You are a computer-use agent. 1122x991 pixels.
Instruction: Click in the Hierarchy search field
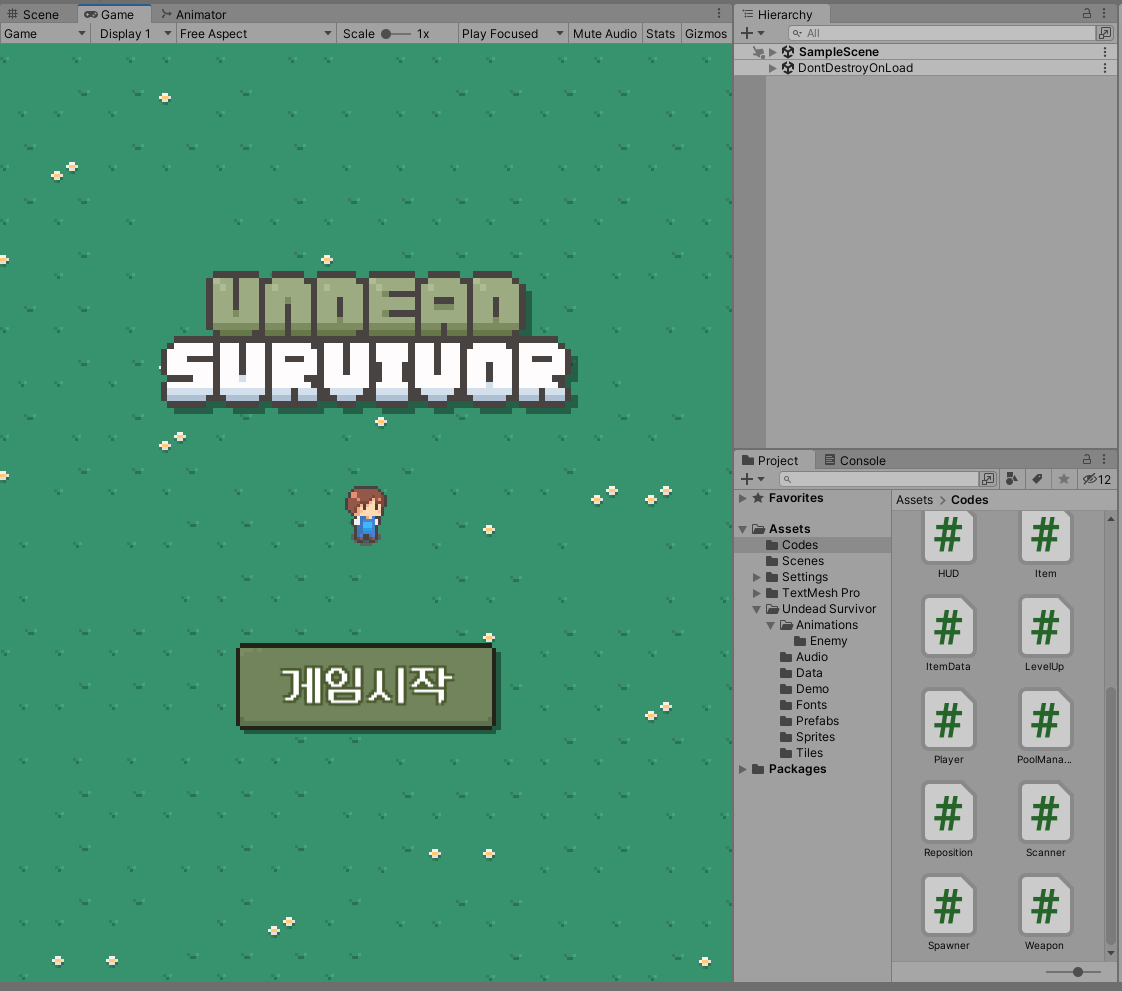tap(941, 33)
